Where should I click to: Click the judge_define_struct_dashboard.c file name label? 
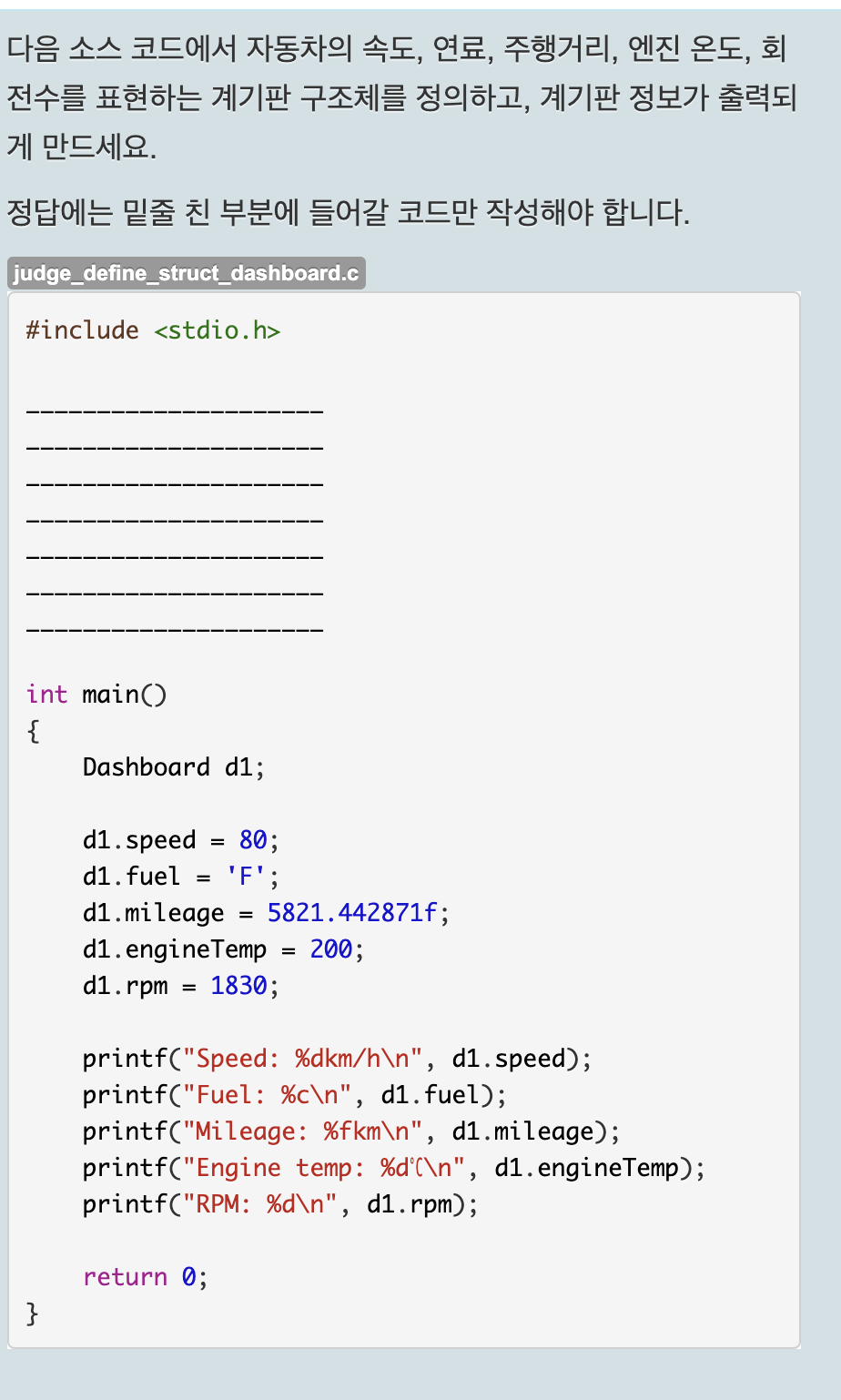point(187,273)
